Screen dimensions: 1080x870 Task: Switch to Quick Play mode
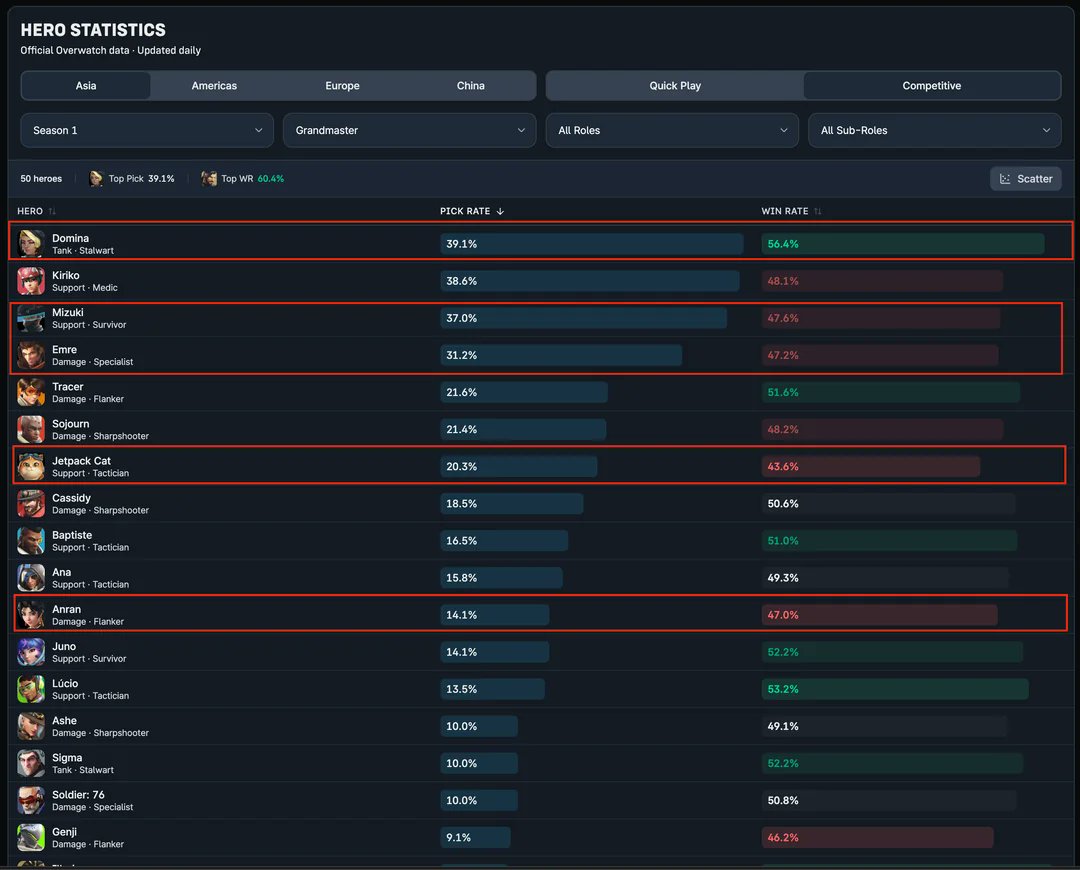pyautogui.click(x=674, y=85)
